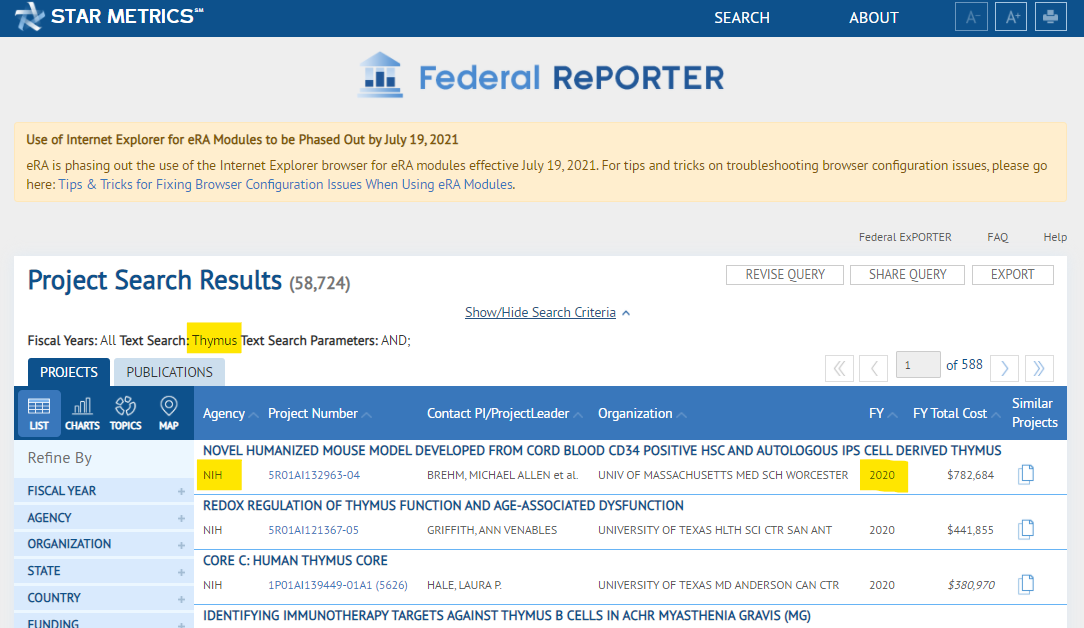The height and width of the screenshot is (628, 1084).
Task: Sort by Project Number column arrow
Action: click(366, 415)
